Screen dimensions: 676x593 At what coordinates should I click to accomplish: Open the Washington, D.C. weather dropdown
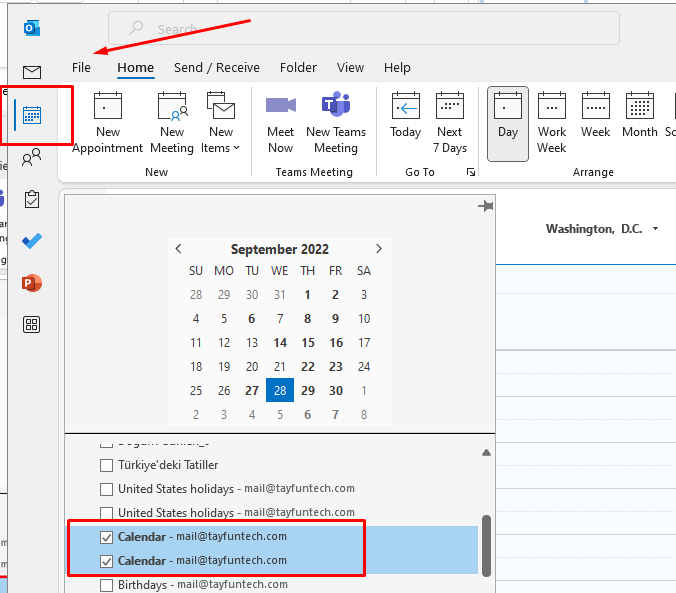(655, 229)
